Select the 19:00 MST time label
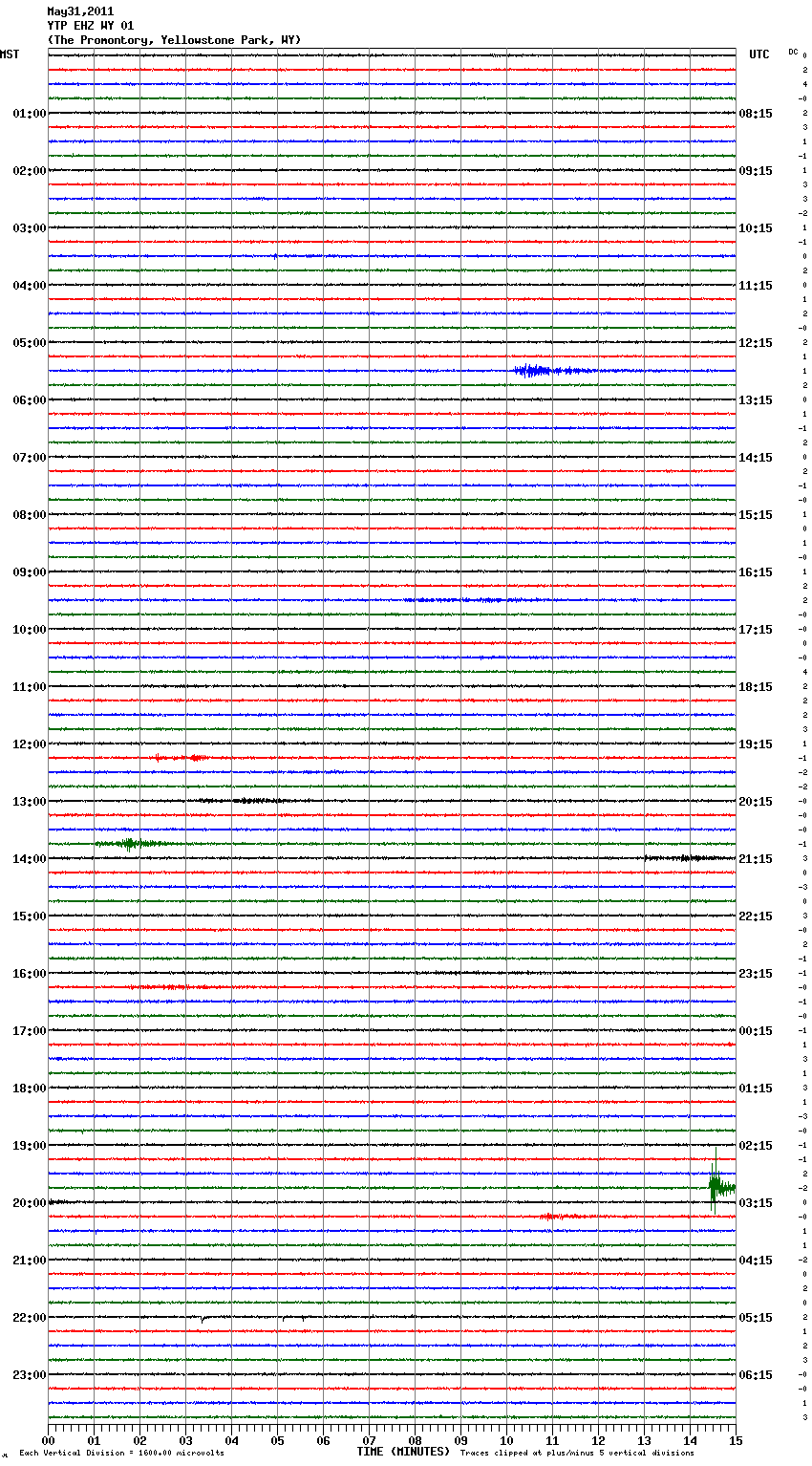812x1466 pixels. (x=30, y=1146)
